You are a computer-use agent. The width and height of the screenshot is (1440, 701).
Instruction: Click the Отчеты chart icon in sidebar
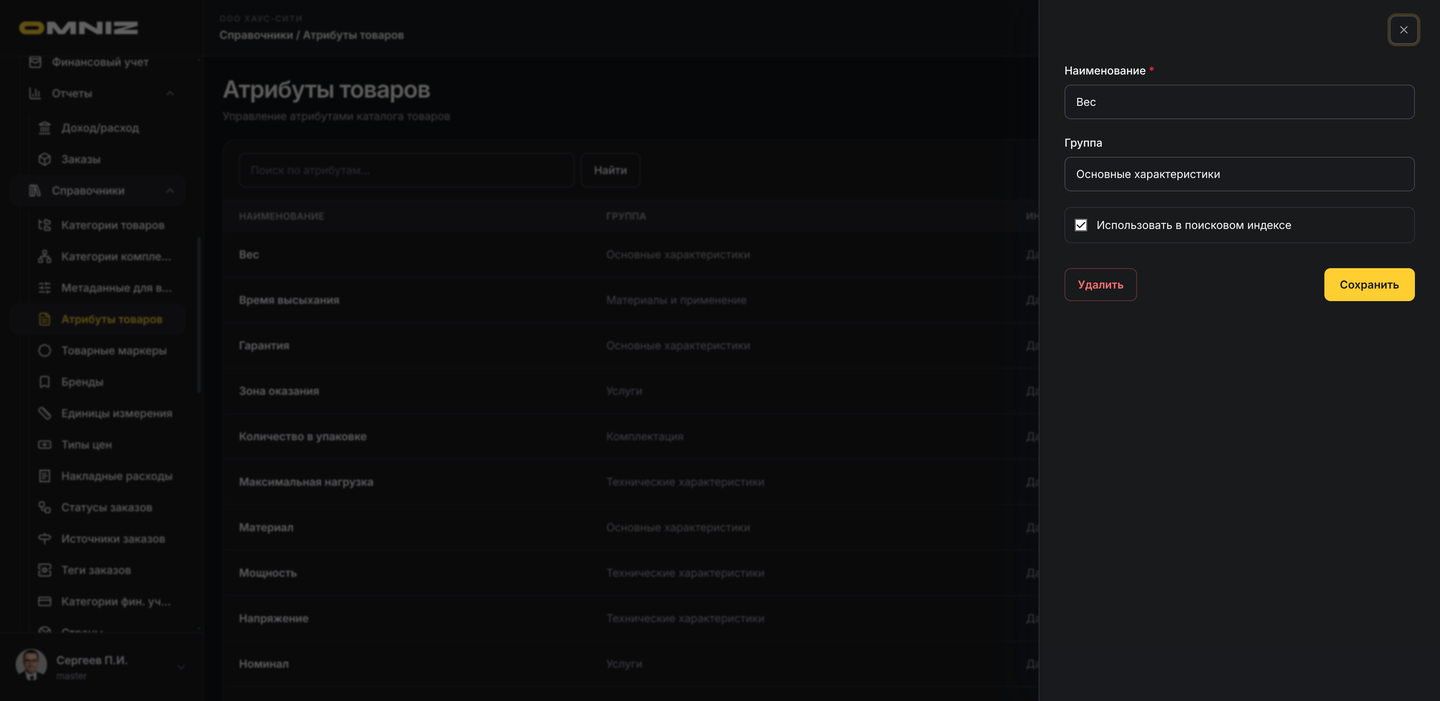(x=35, y=93)
